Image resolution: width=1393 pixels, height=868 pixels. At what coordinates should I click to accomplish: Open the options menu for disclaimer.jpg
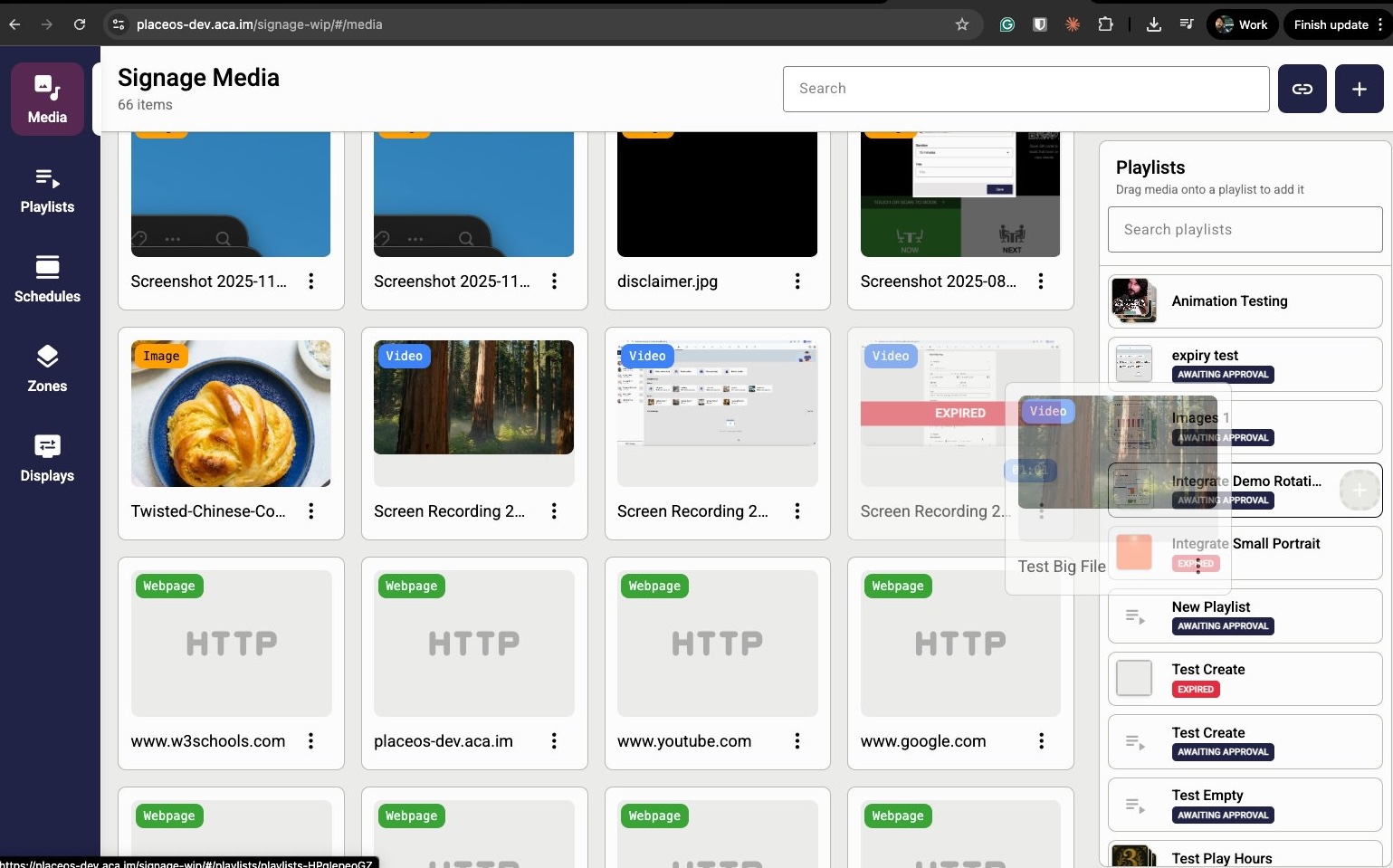[797, 281]
